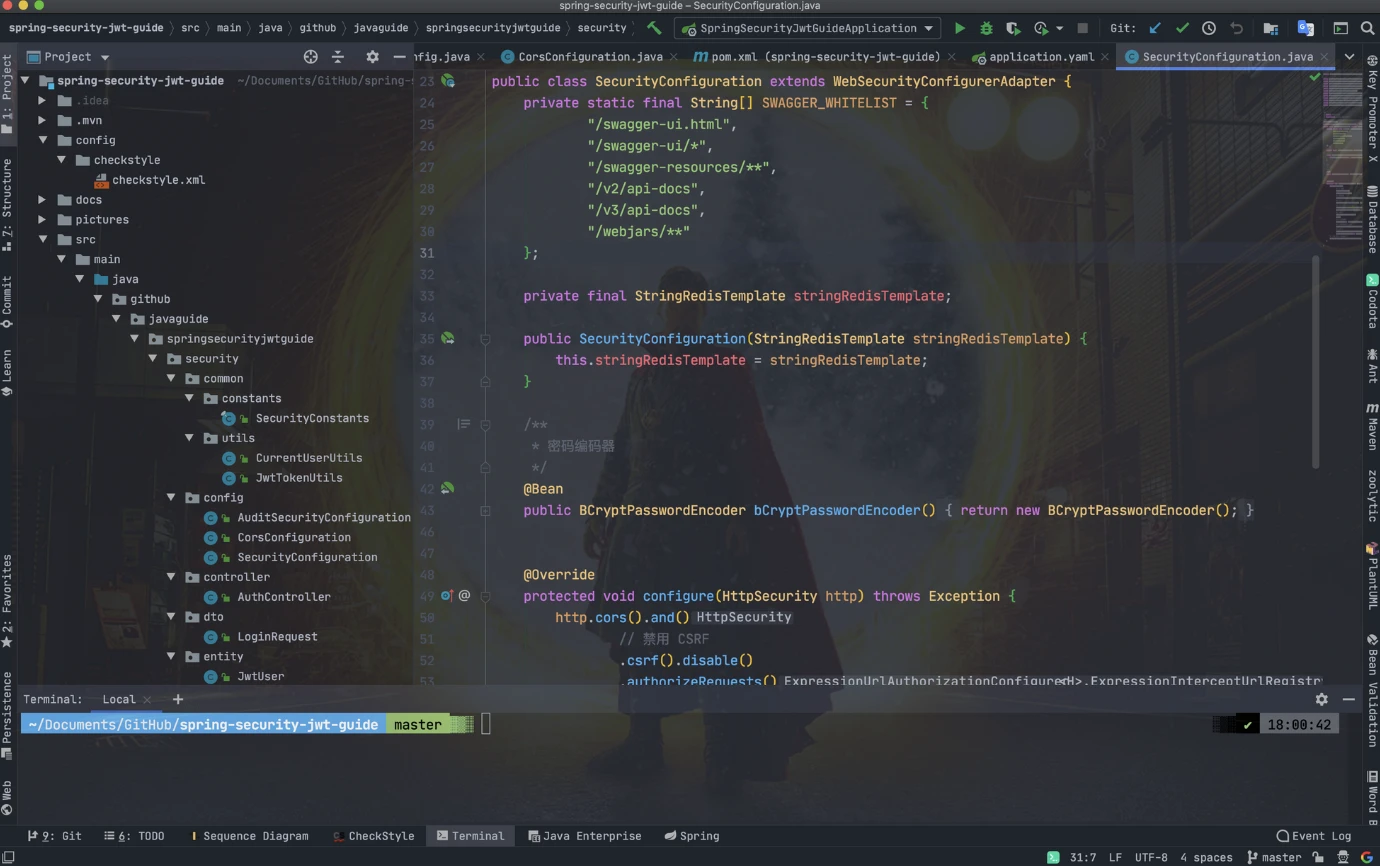This screenshot has width=1380, height=866.
Task: Run SpringSecurityJwtGuideApplication with green play button
Action: pyautogui.click(x=960, y=28)
